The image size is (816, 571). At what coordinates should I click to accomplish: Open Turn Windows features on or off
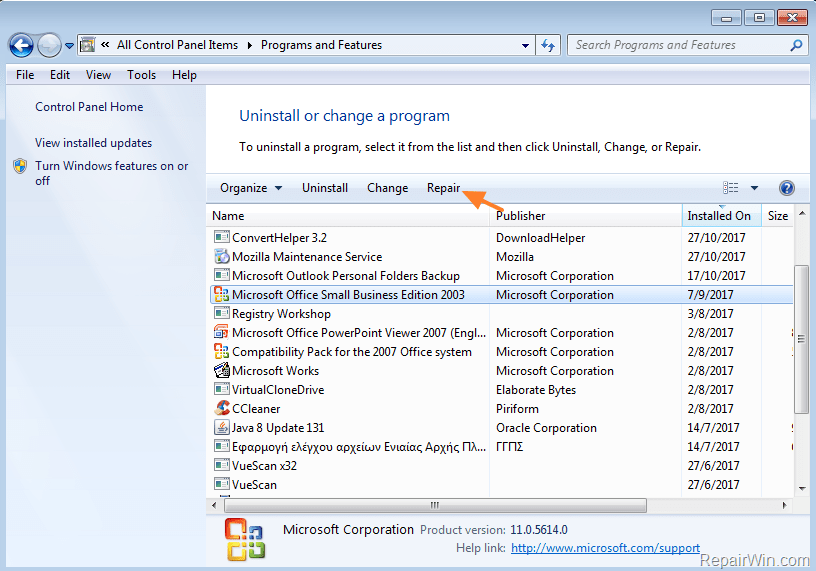tap(111, 173)
